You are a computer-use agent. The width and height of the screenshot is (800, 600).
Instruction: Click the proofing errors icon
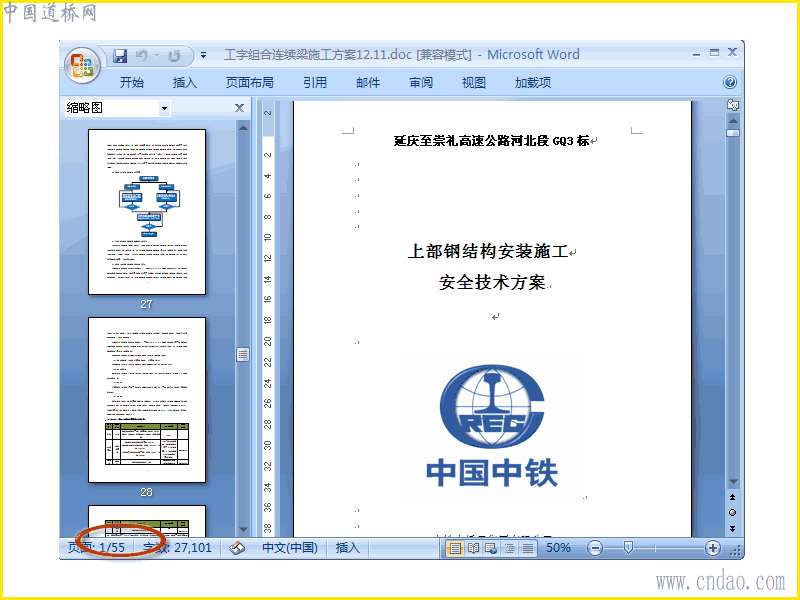pos(237,548)
